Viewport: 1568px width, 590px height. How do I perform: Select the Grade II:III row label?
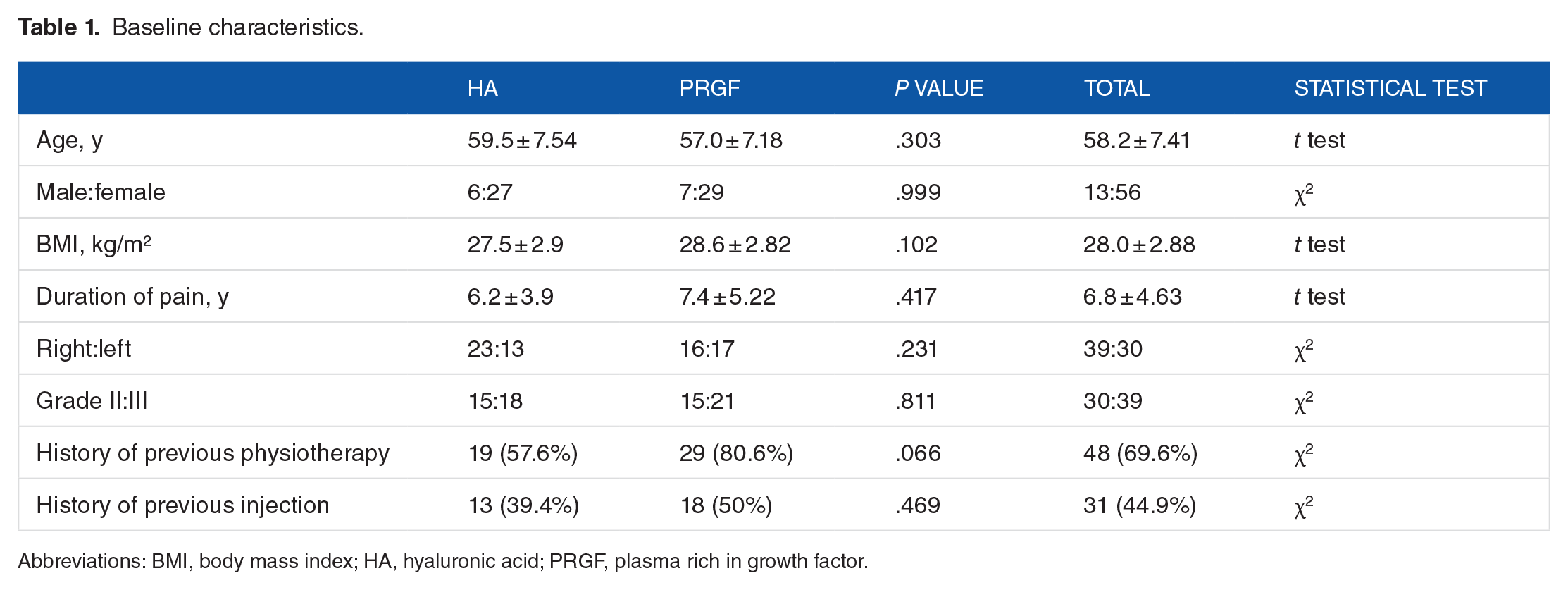click(x=92, y=400)
